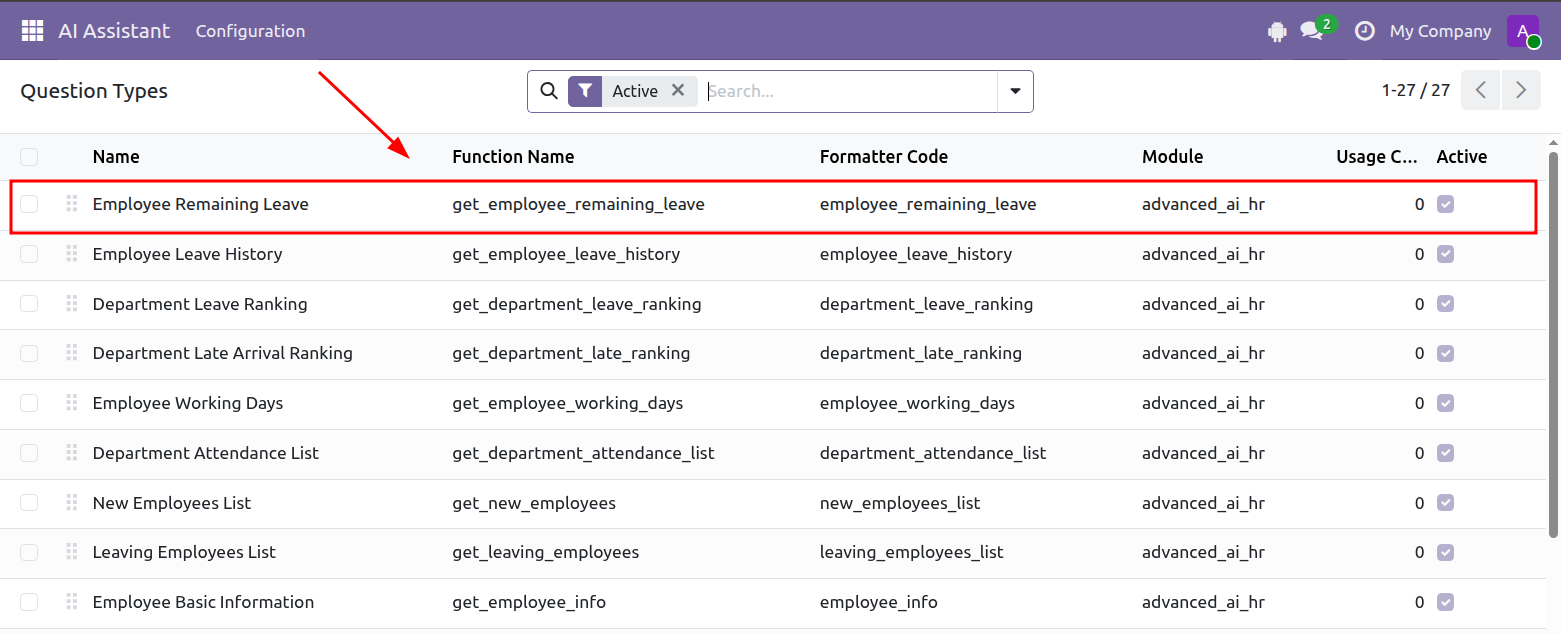
Task: Remove the Active filter tag
Action: 678,90
